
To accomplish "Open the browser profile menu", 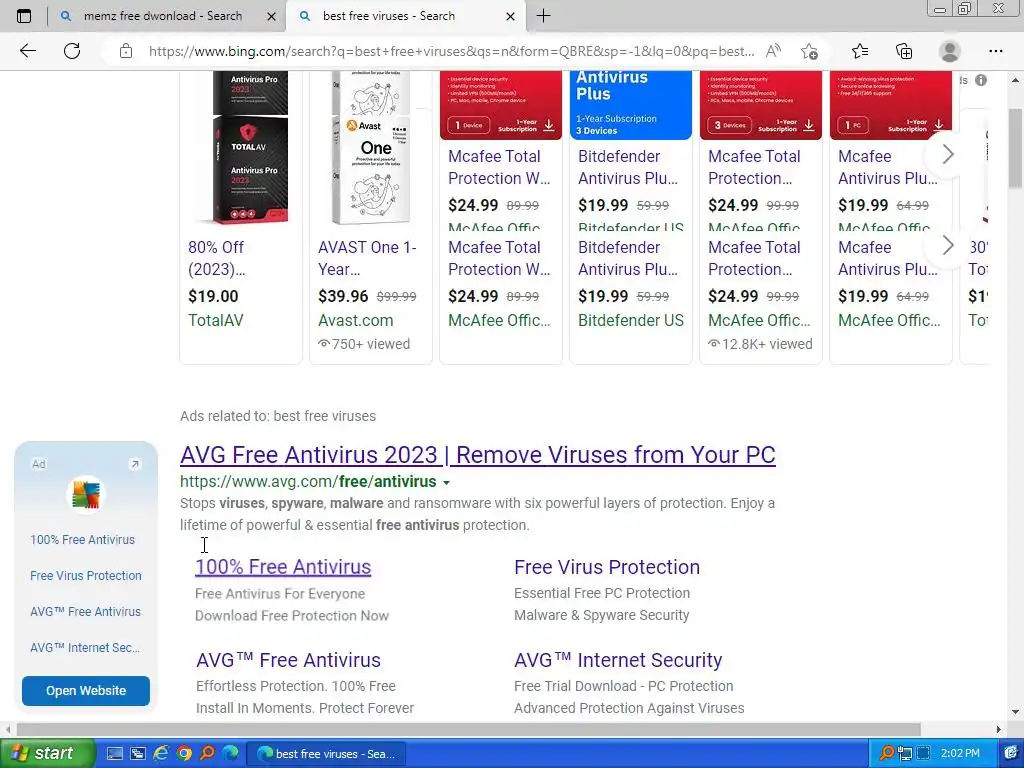I will 950,51.
